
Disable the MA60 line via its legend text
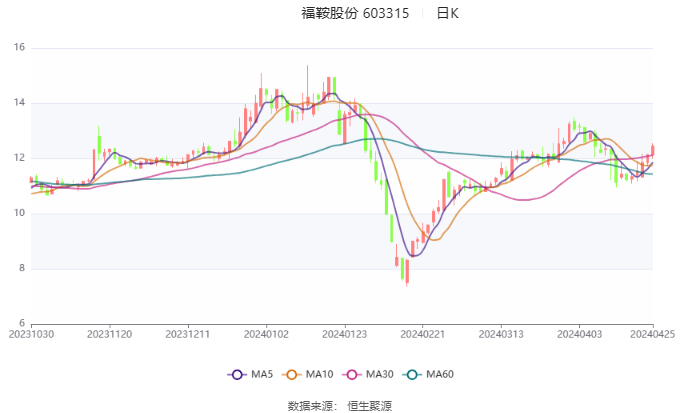440,374
